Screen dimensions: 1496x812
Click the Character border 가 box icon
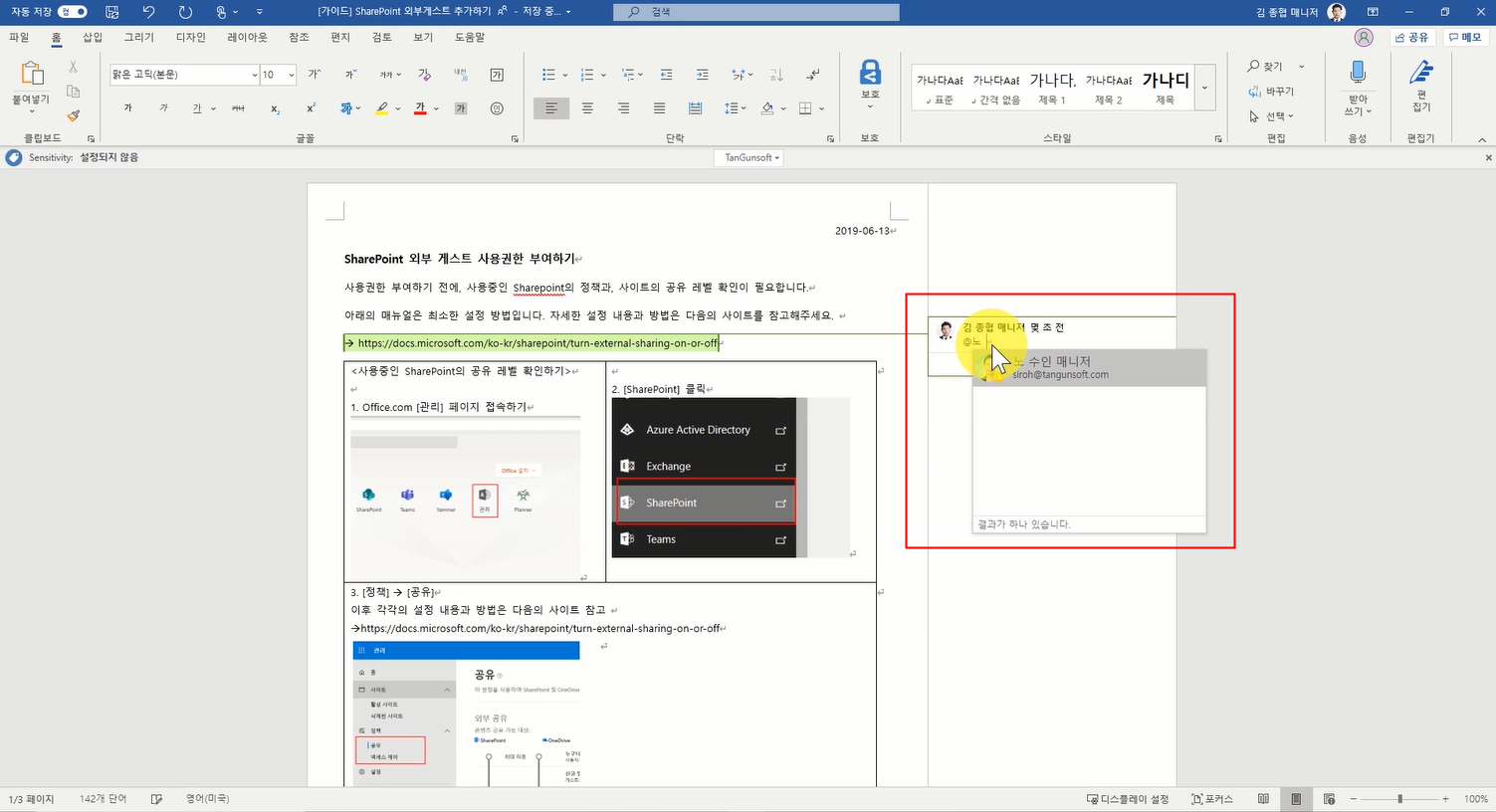[497, 75]
